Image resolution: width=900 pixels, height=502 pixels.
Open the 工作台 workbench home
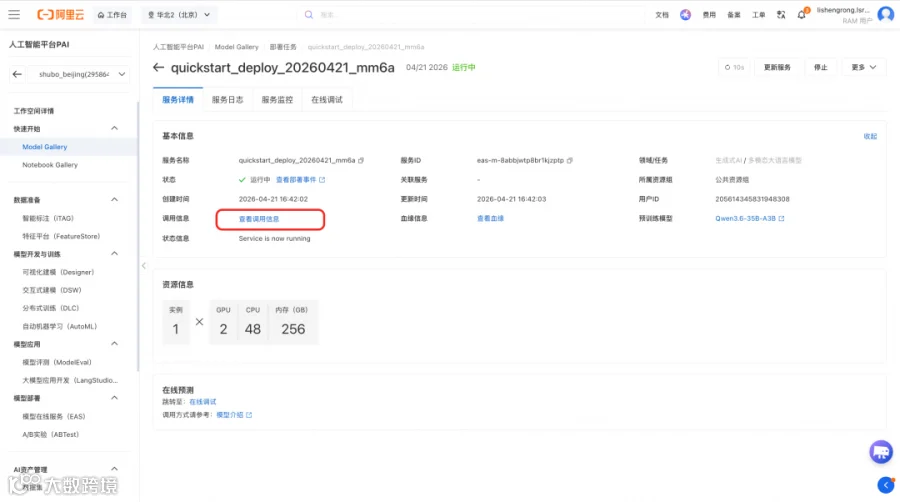pos(112,15)
